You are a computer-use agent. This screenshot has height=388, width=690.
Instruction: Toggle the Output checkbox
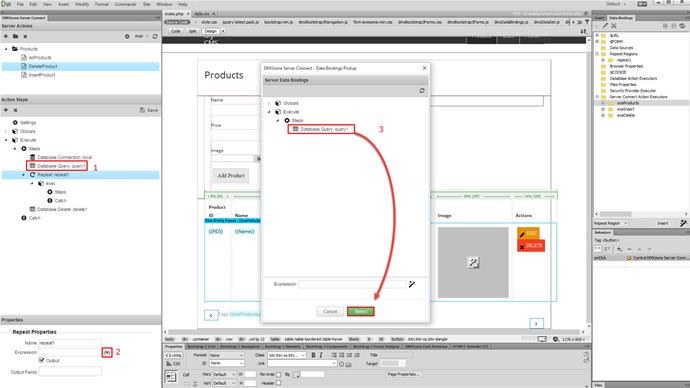pyautogui.click(x=42, y=360)
